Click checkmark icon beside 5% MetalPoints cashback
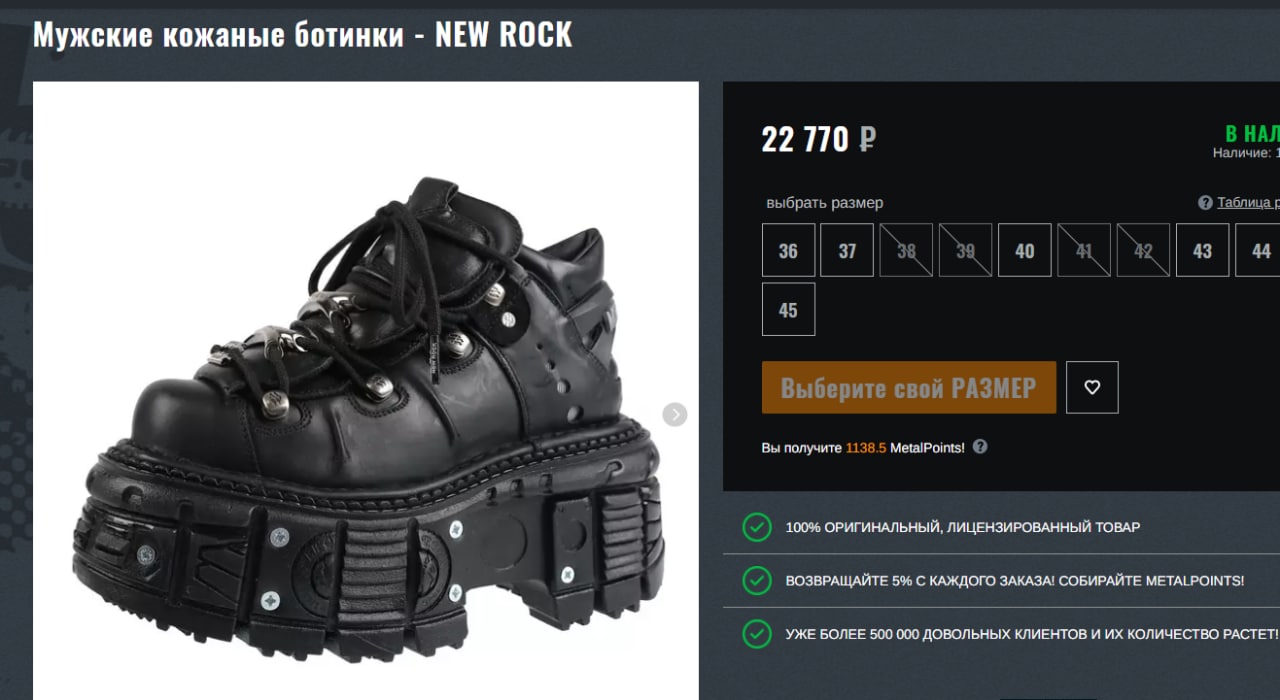This screenshot has height=700, width=1280. (757, 580)
